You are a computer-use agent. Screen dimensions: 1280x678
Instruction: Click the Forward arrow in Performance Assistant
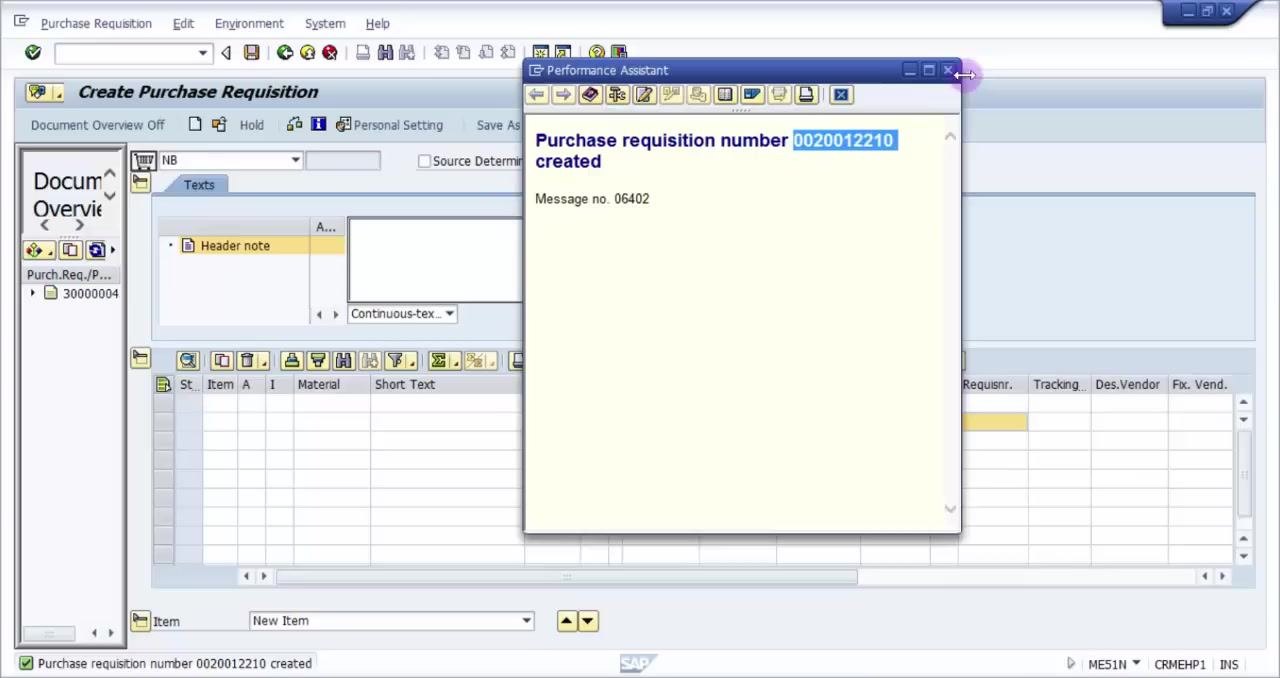563,95
